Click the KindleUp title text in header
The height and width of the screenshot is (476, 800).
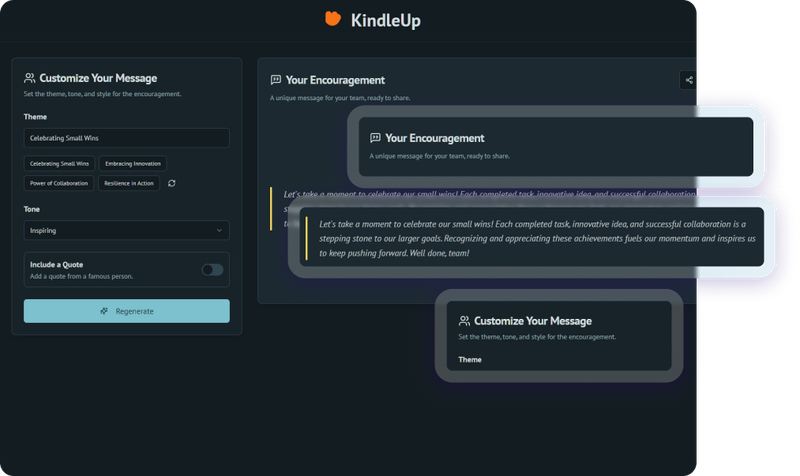click(385, 20)
